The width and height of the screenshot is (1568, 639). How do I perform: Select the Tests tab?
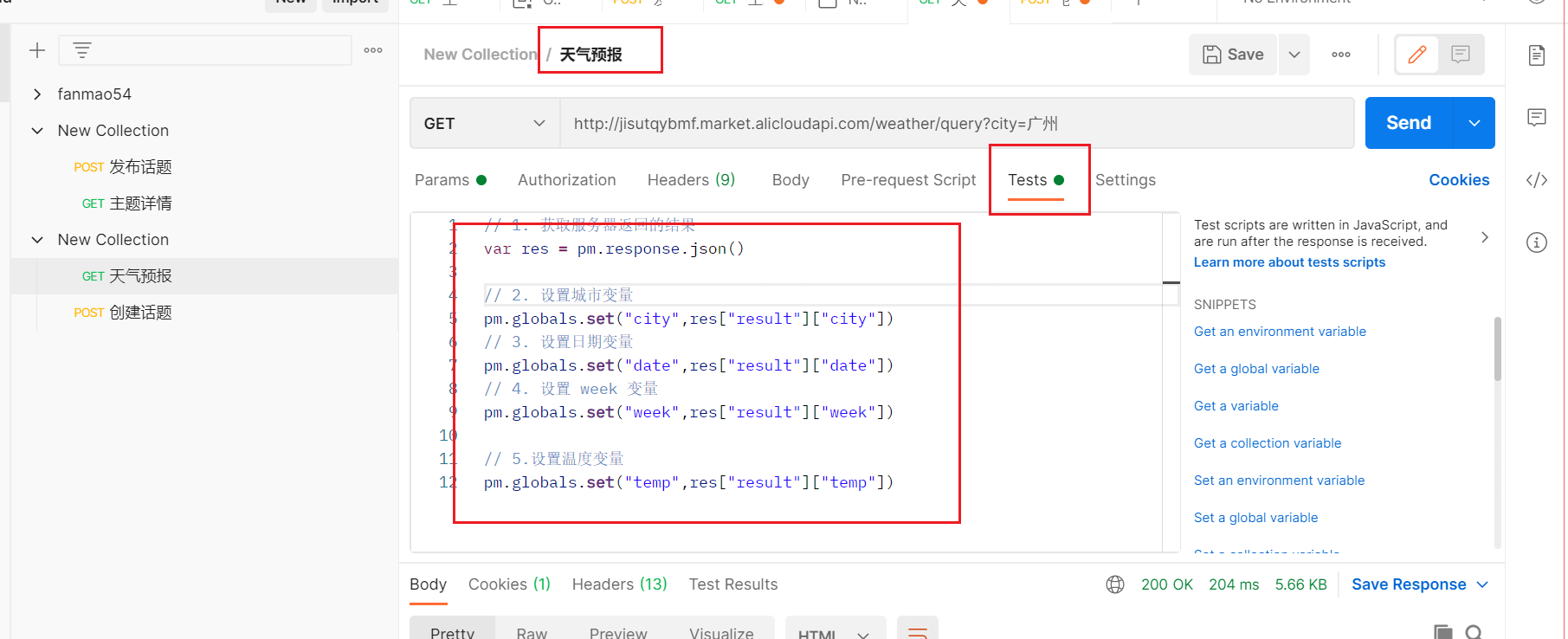[x=1036, y=180]
